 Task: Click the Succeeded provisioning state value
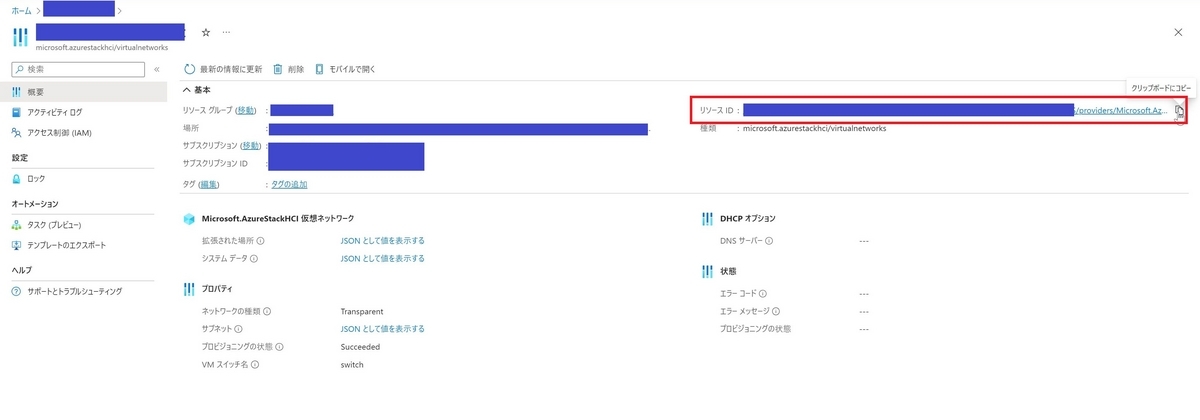[x=360, y=347]
